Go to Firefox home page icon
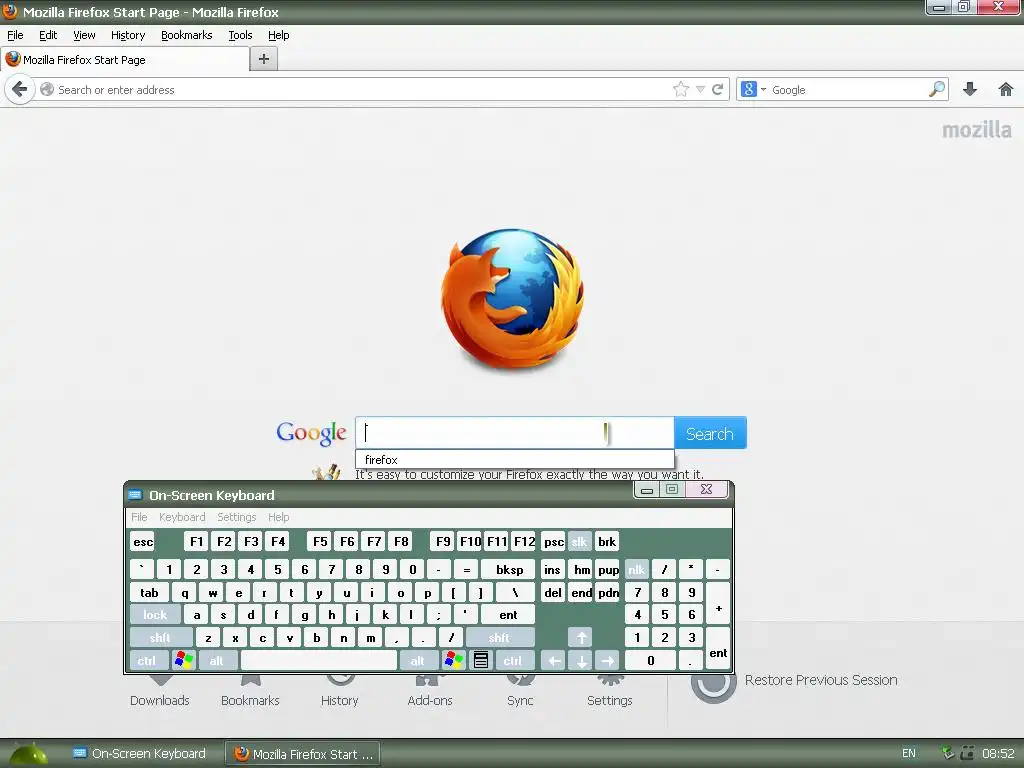1024x768 pixels. tap(1006, 89)
